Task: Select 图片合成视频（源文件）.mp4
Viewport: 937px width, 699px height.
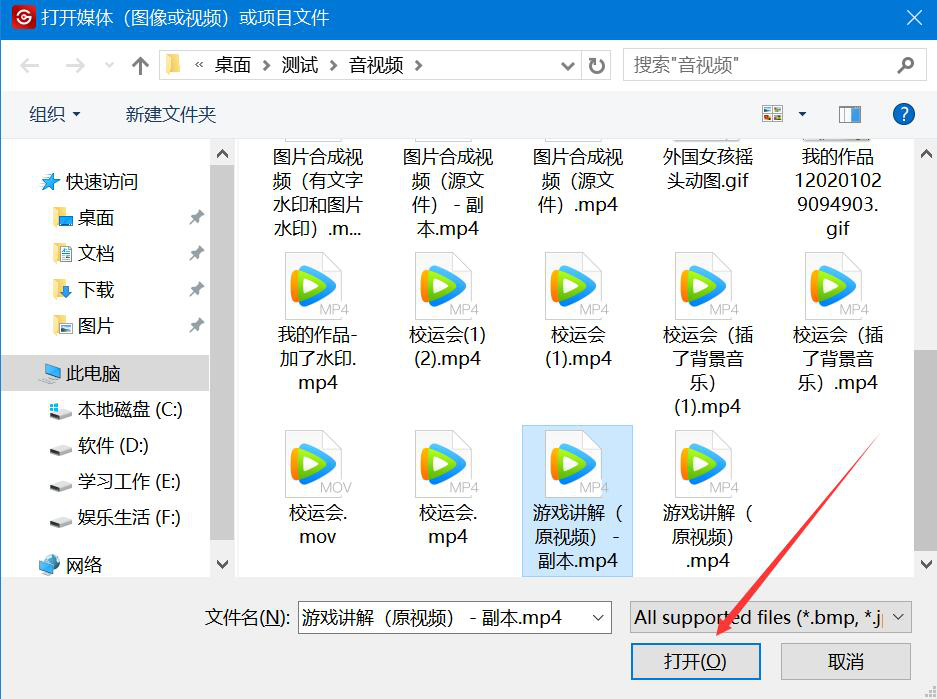Action: (578, 179)
